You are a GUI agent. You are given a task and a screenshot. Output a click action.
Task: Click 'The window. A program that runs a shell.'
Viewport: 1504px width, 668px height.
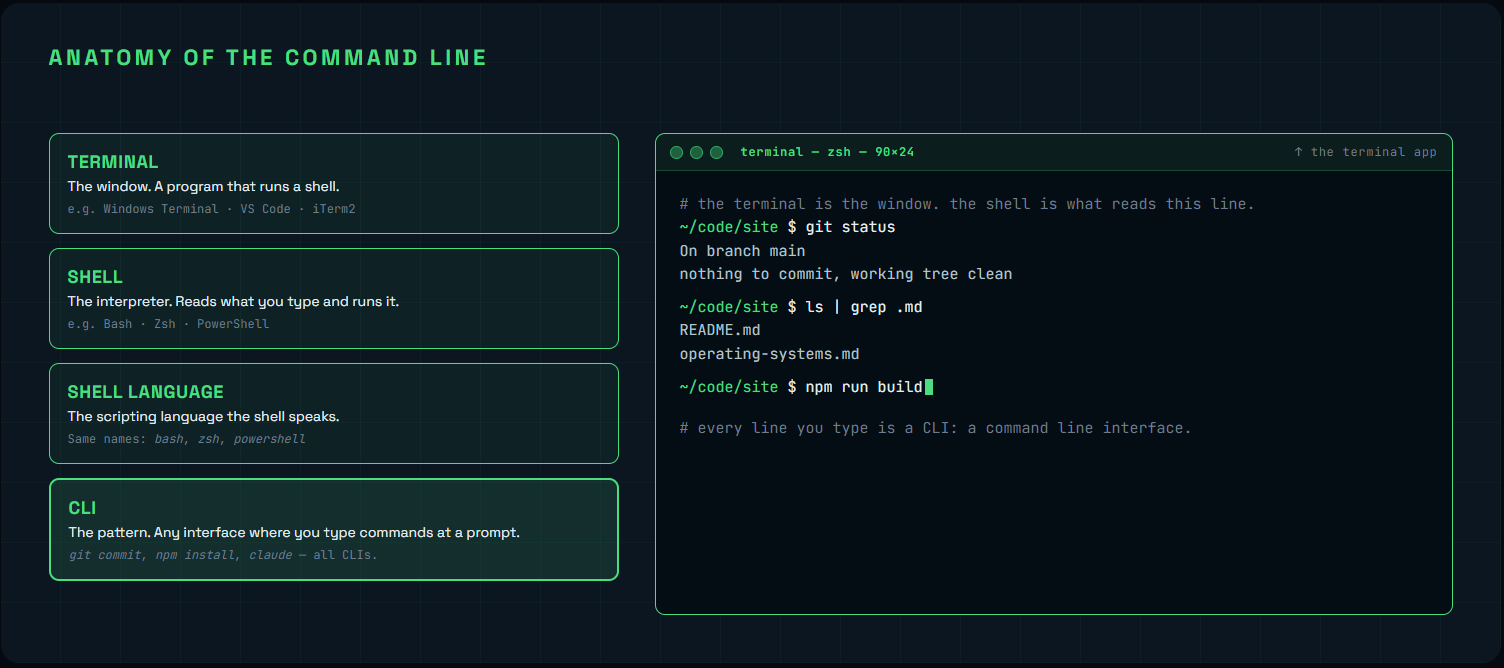tap(204, 187)
